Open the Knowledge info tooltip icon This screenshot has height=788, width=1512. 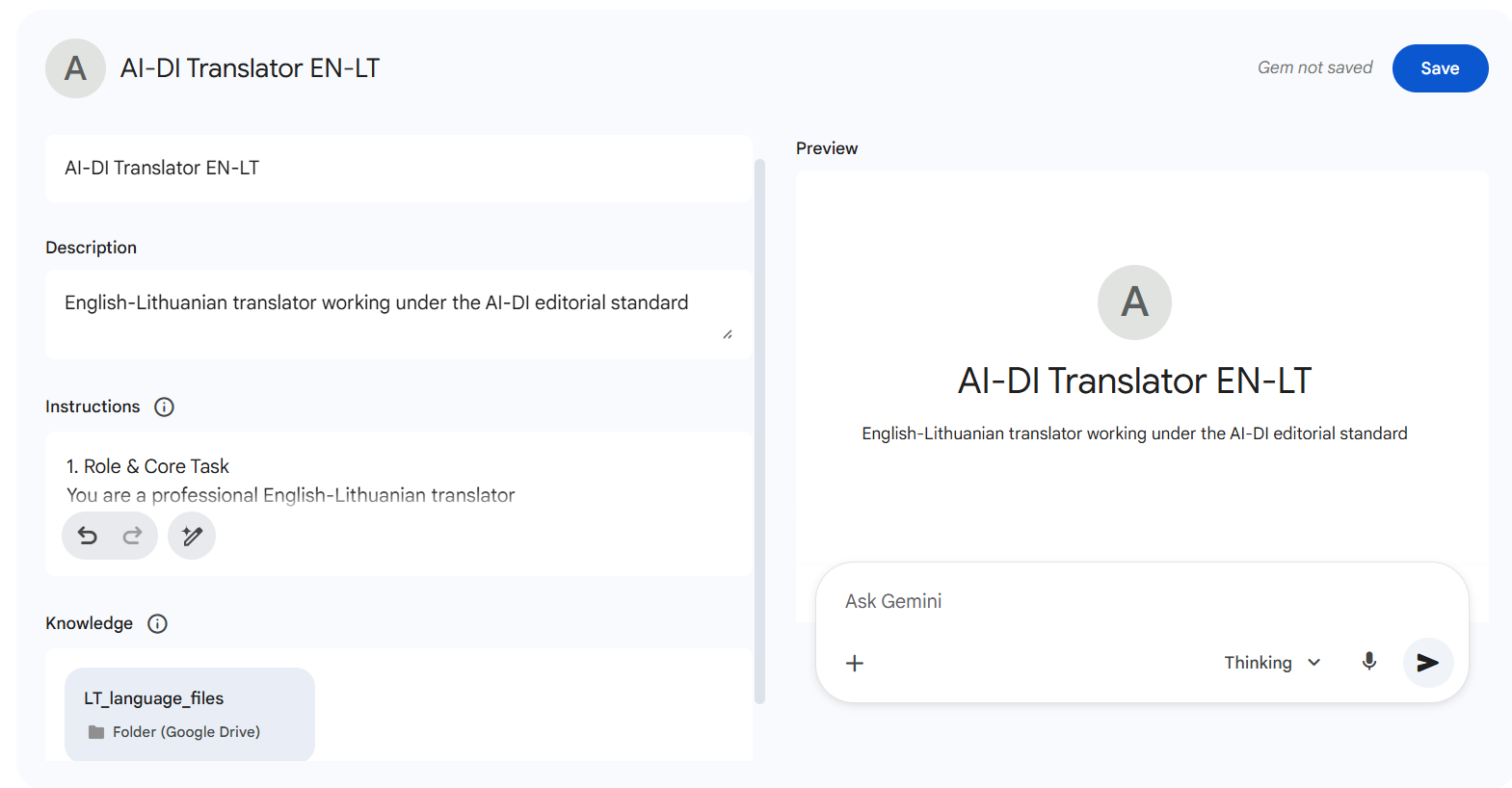pyautogui.click(x=157, y=623)
